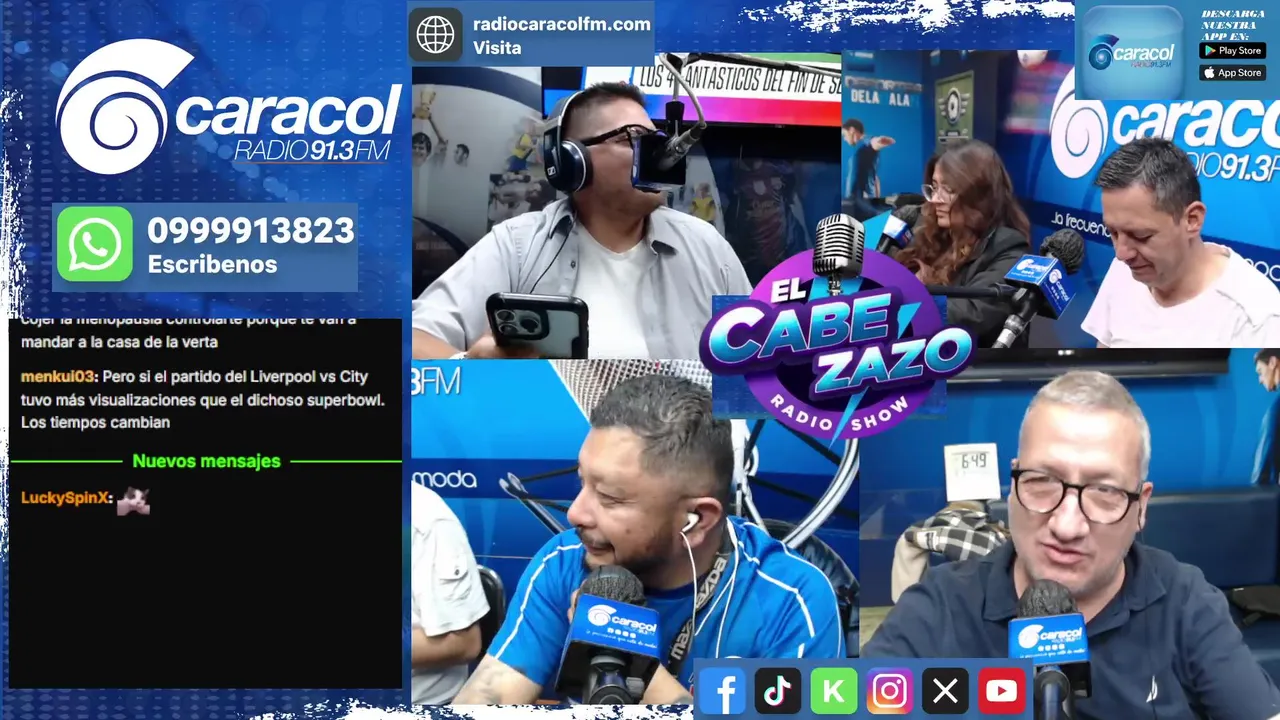Click 'mandar a la casa de la verta' text
The width and height of the screenshot is (1280, 720).
[x=119, y=341]
